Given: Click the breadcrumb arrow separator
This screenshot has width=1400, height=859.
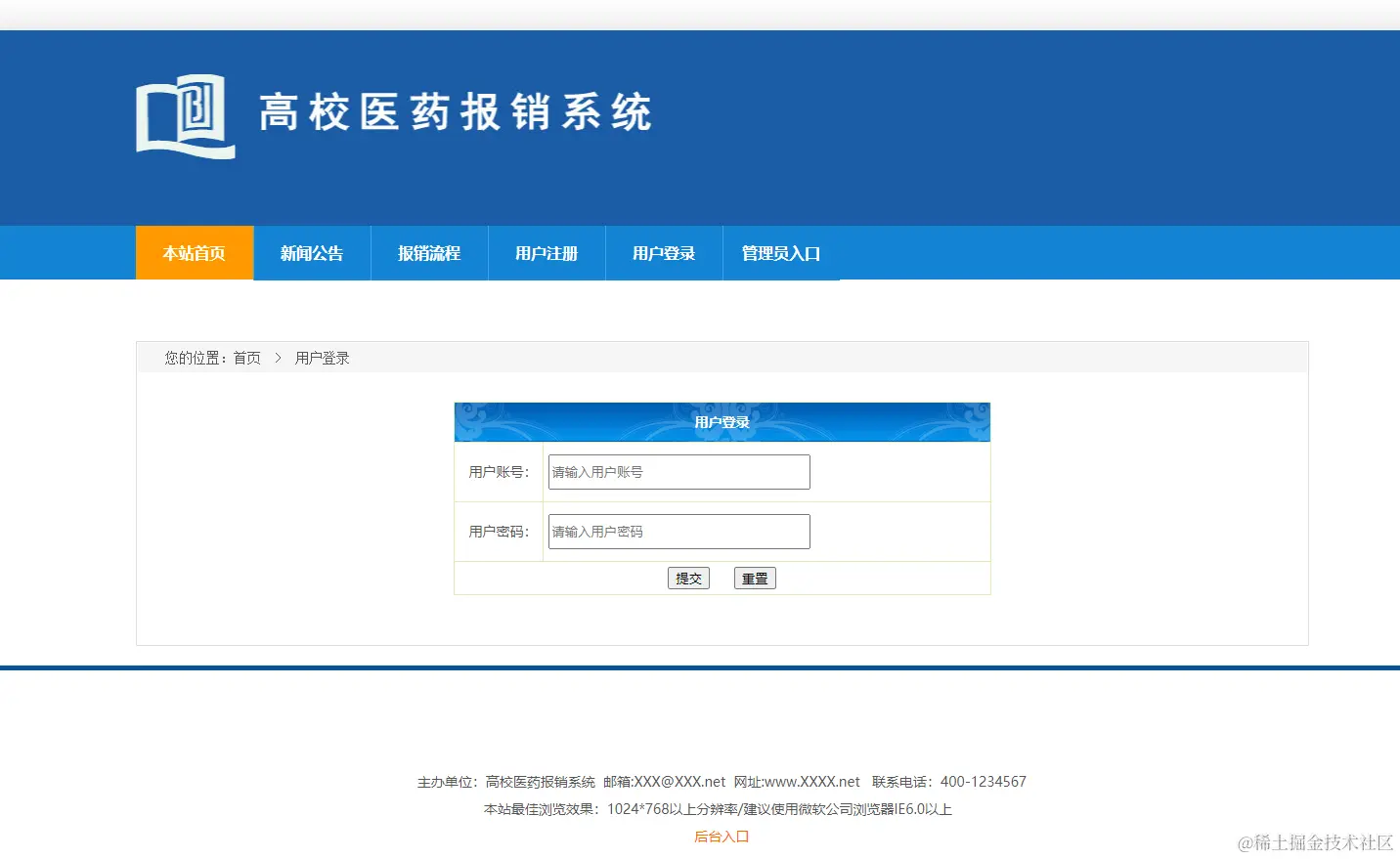Looking at the screenshot, I should [x=278, y=358].
